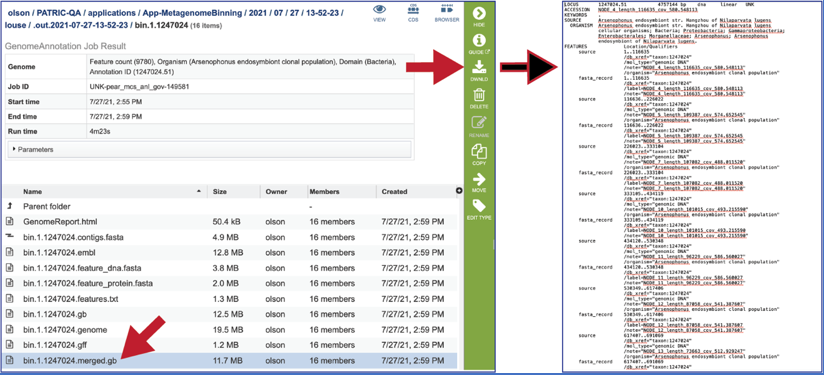Hide the action panel with HIDE icon
The height and width of the screenshot is (375, 824).
pos(479,13)
